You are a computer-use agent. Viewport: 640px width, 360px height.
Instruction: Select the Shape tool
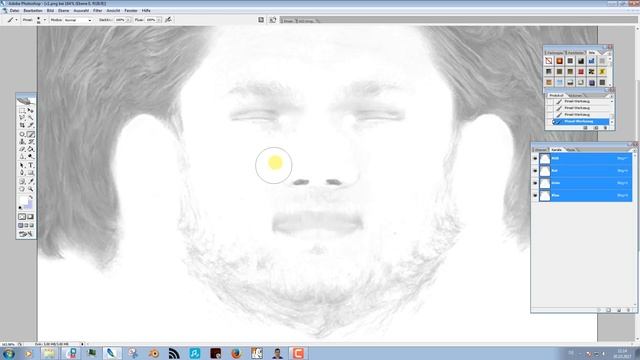click(x=31, y=173)
